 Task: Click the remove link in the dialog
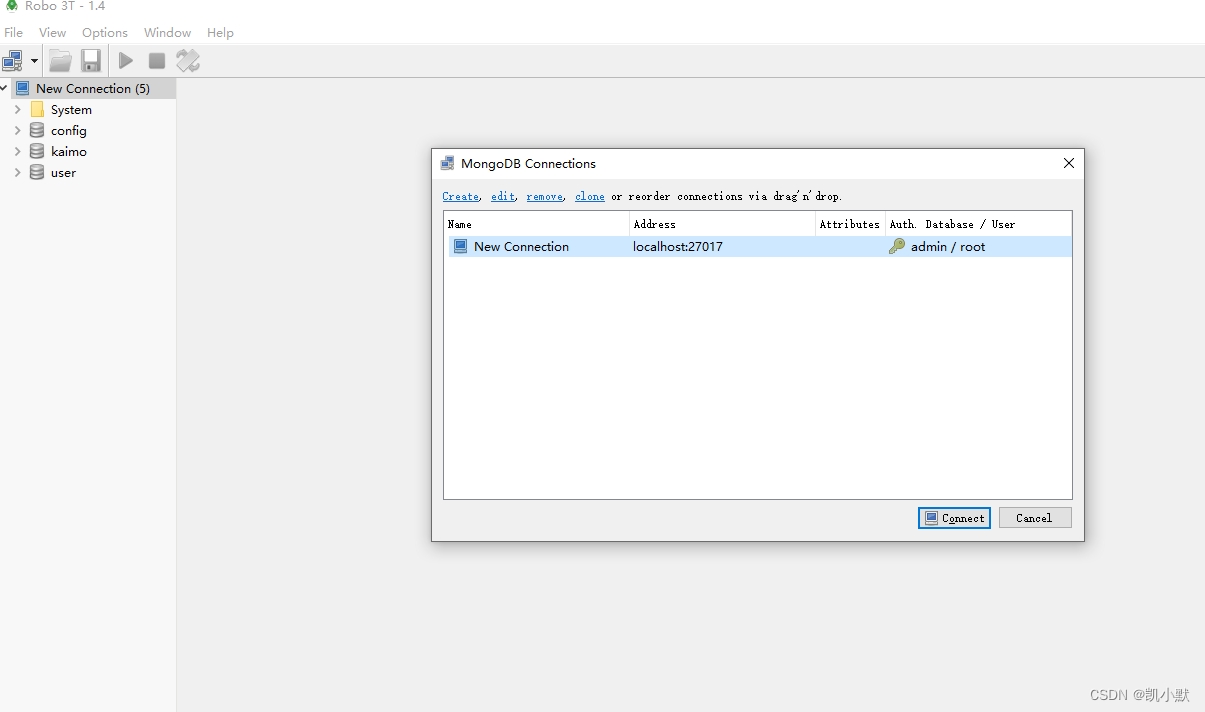(544, 196)
